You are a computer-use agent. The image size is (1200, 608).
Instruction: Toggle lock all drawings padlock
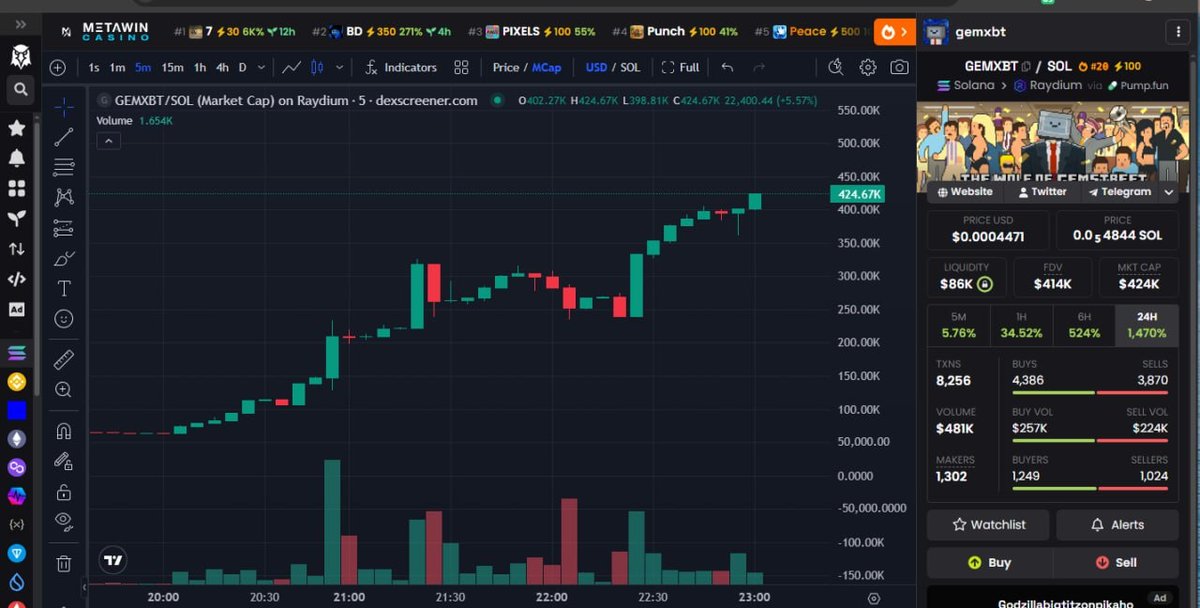coord(64,492)
